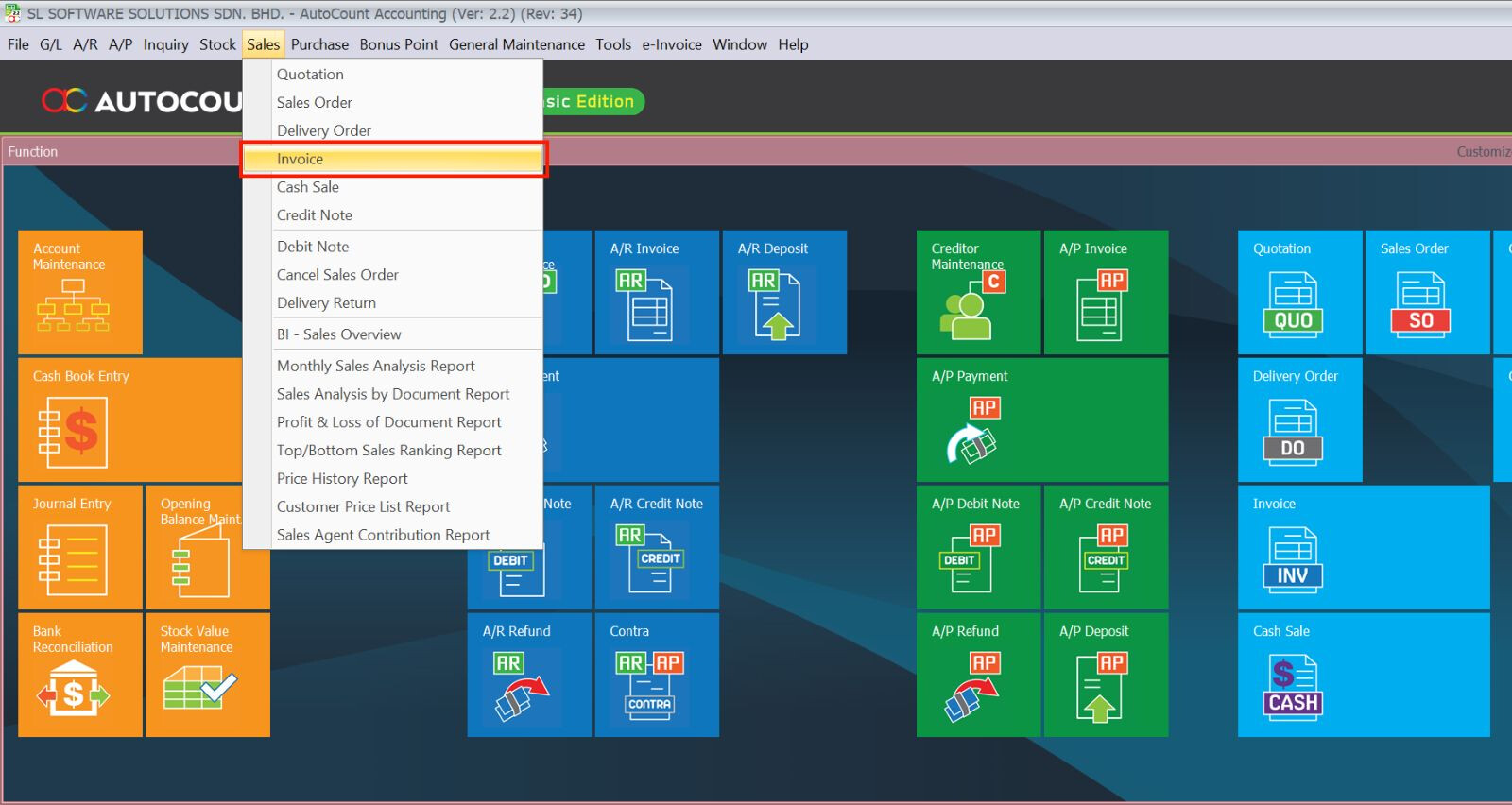The width and height of the screenshot is (1512, 805).
Task: Open the Cash Sale tile icon
Action: [x=1293, y=688]
